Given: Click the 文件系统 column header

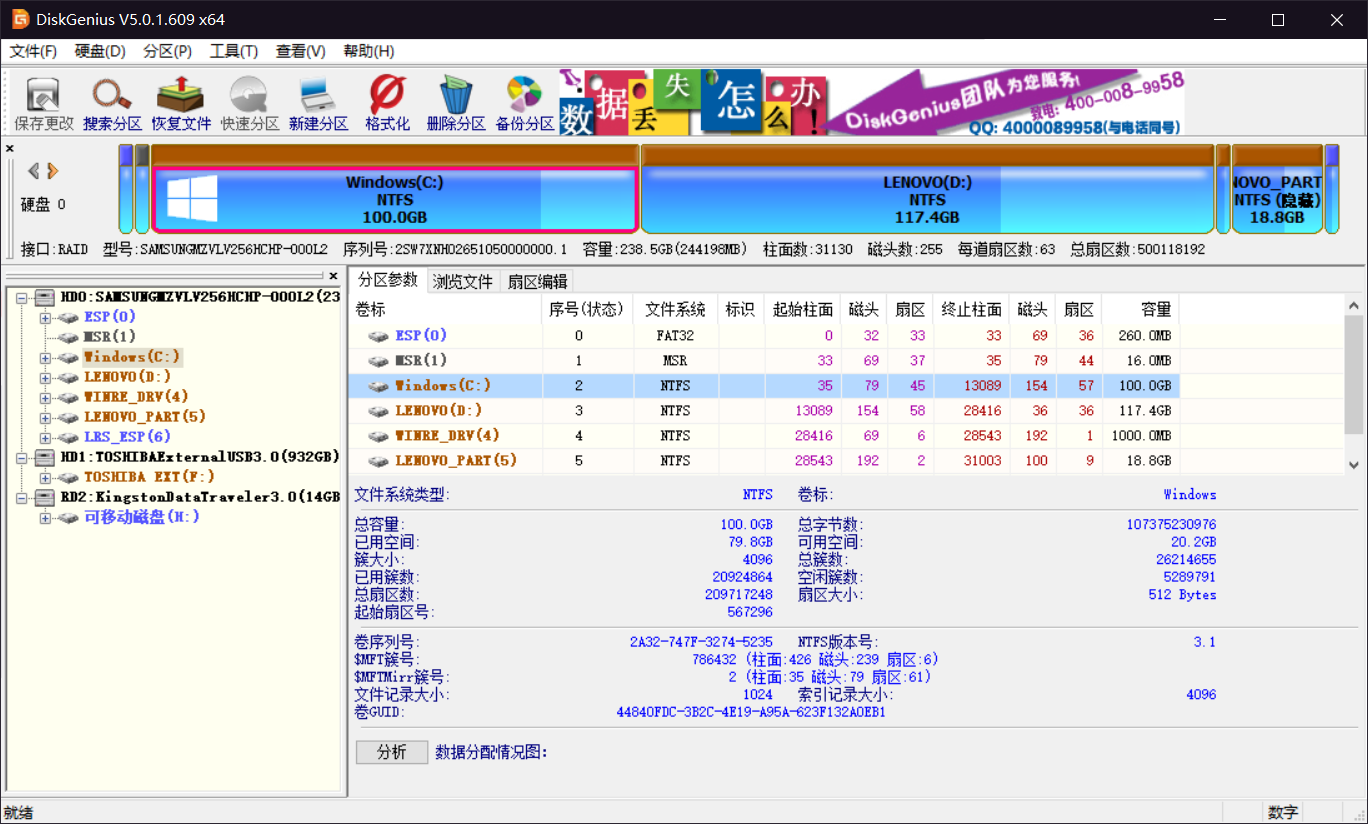Looking at the screenshot, I should click(675, 310).
